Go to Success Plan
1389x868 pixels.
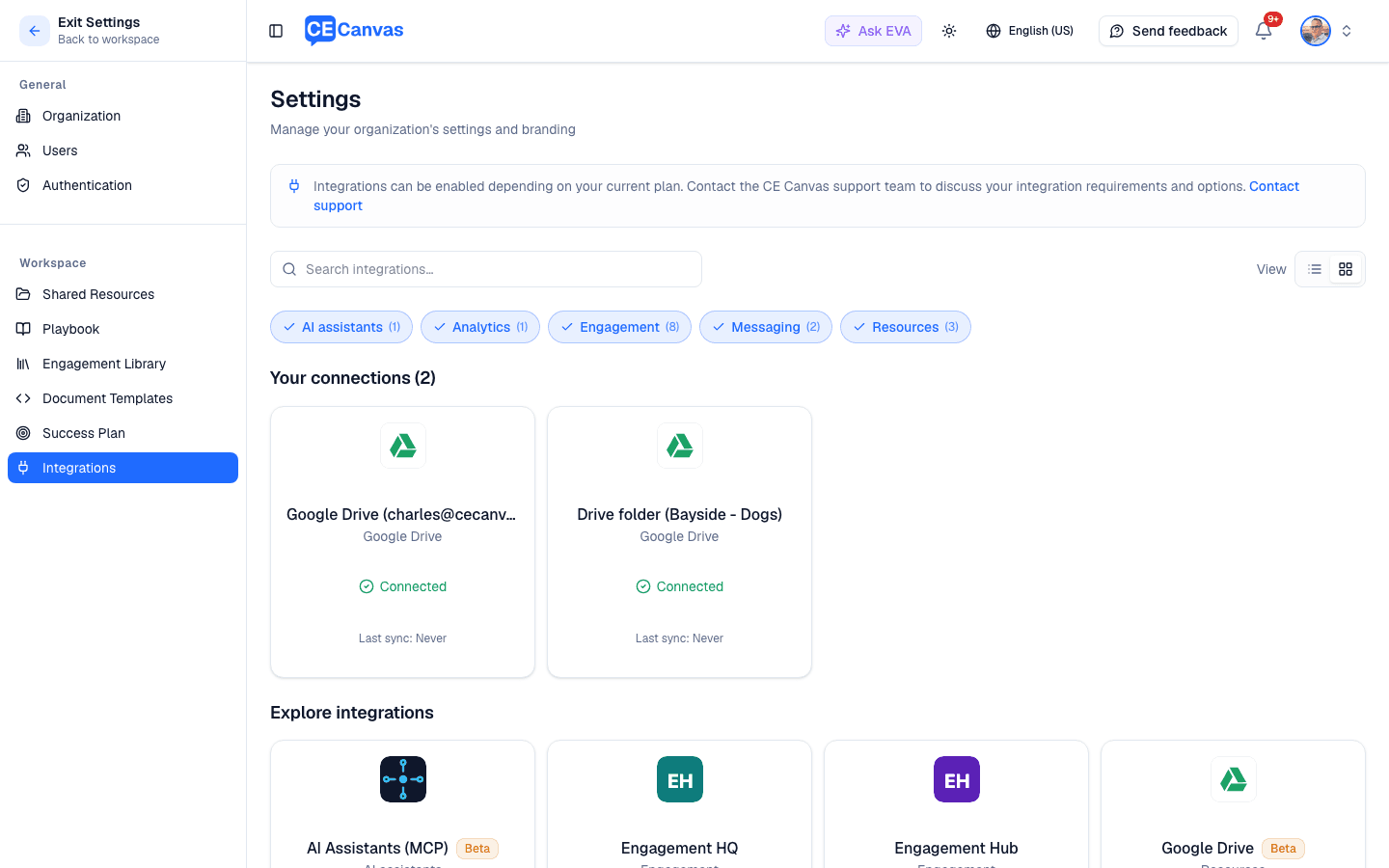[123, 433]
